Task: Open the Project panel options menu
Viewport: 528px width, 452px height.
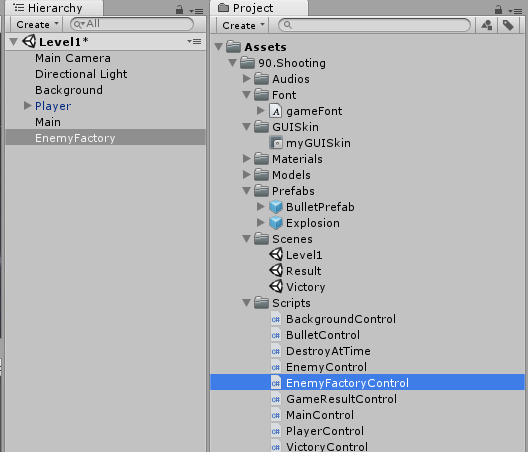Action: point(516,11)
